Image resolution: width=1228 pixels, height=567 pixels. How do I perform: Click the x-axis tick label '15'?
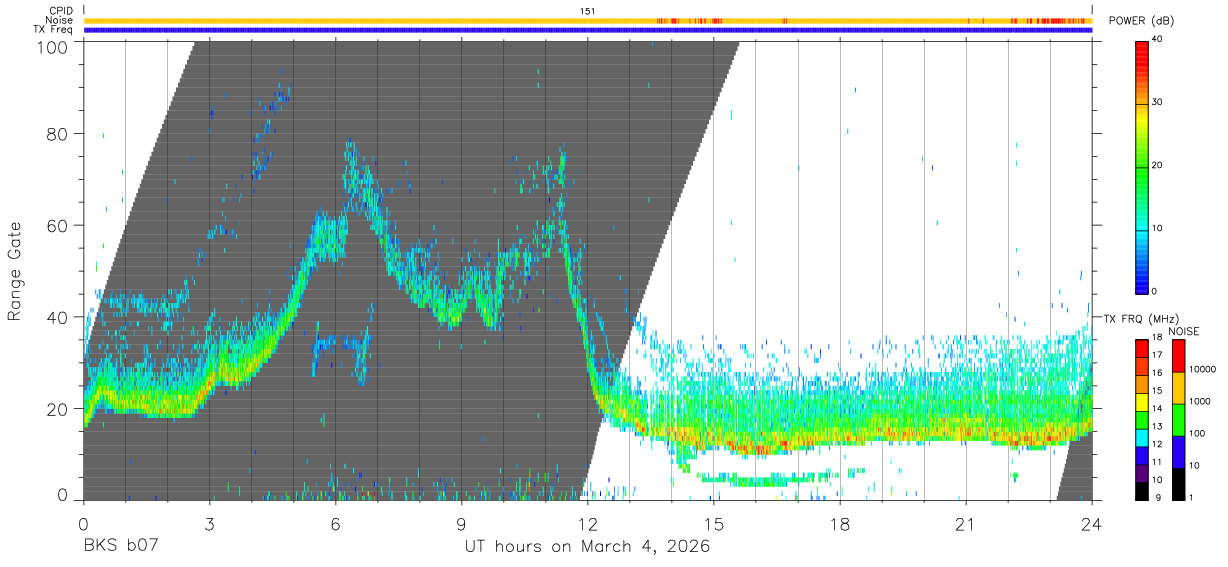tap(714, 524)
